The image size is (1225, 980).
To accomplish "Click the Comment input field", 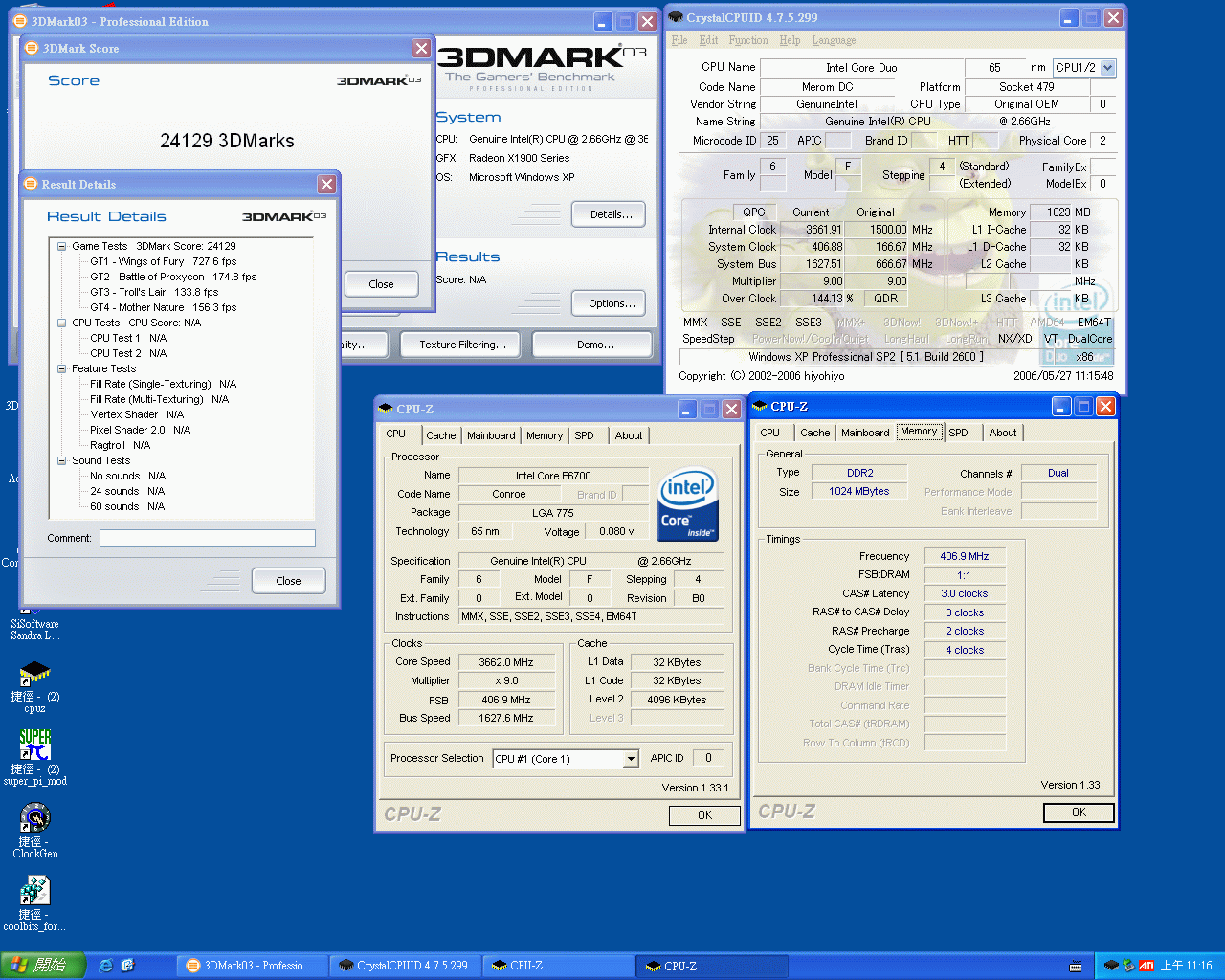I will tap(208, 539).
